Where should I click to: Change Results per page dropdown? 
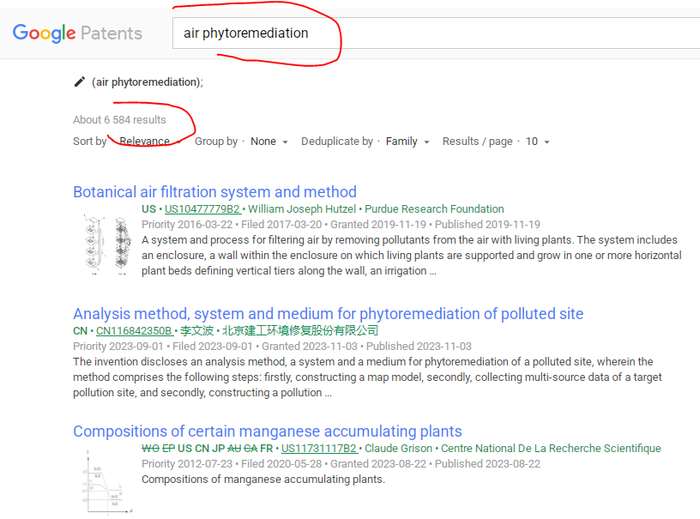pyautogui.click(x=537, y=142)
